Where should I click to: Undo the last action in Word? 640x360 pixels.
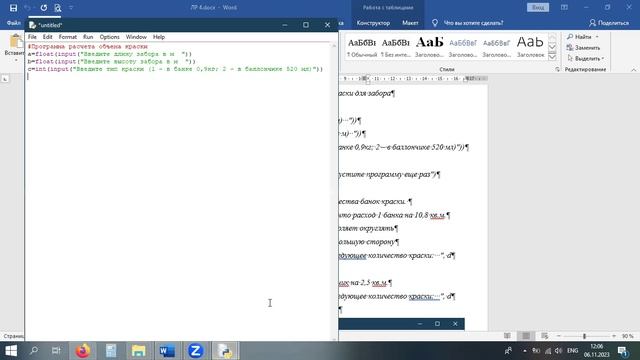[x=27, y=7]
